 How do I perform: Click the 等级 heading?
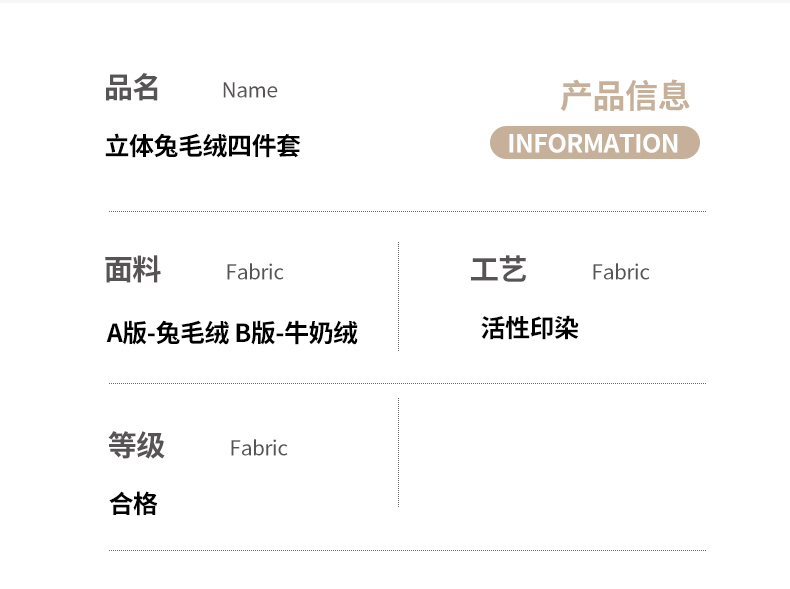coord(136,446)
